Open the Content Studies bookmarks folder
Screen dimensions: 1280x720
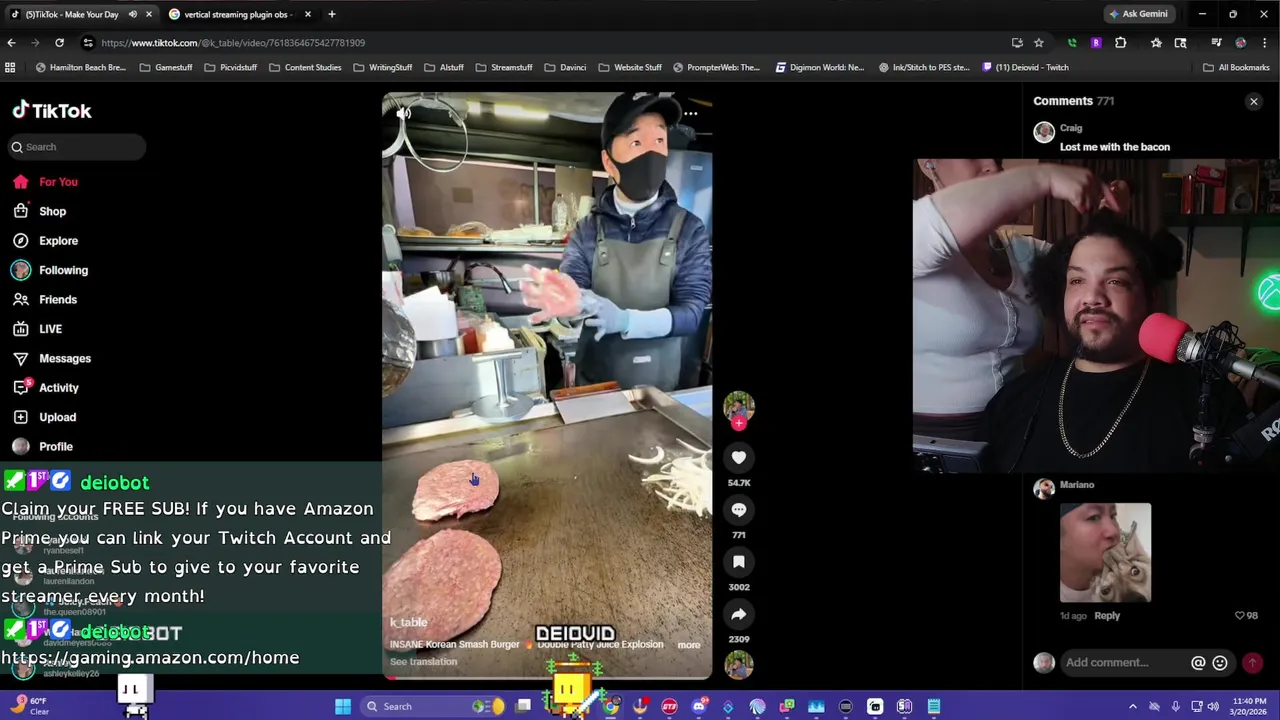[x=305, y=68]
